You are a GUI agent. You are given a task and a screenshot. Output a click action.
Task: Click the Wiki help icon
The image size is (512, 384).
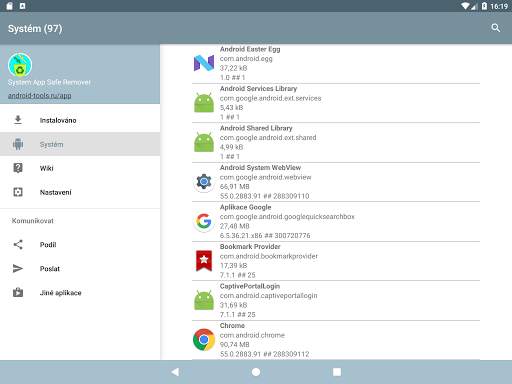click(18, 168)
